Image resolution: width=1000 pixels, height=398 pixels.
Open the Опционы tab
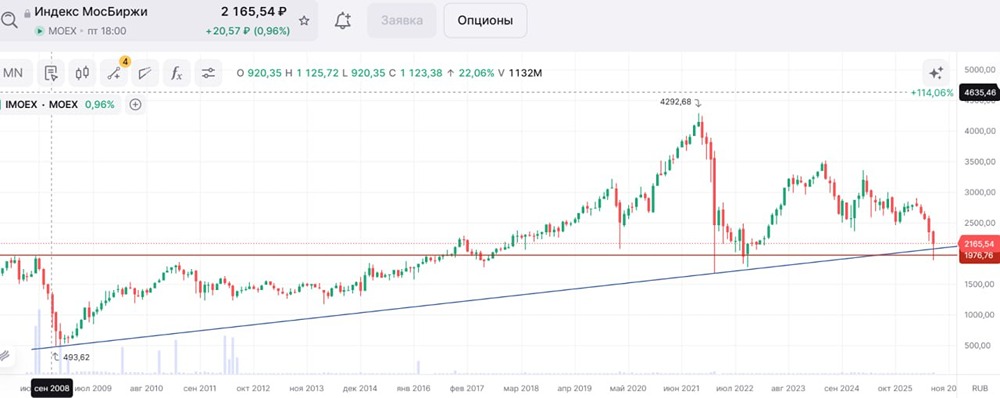coord(485,20)
